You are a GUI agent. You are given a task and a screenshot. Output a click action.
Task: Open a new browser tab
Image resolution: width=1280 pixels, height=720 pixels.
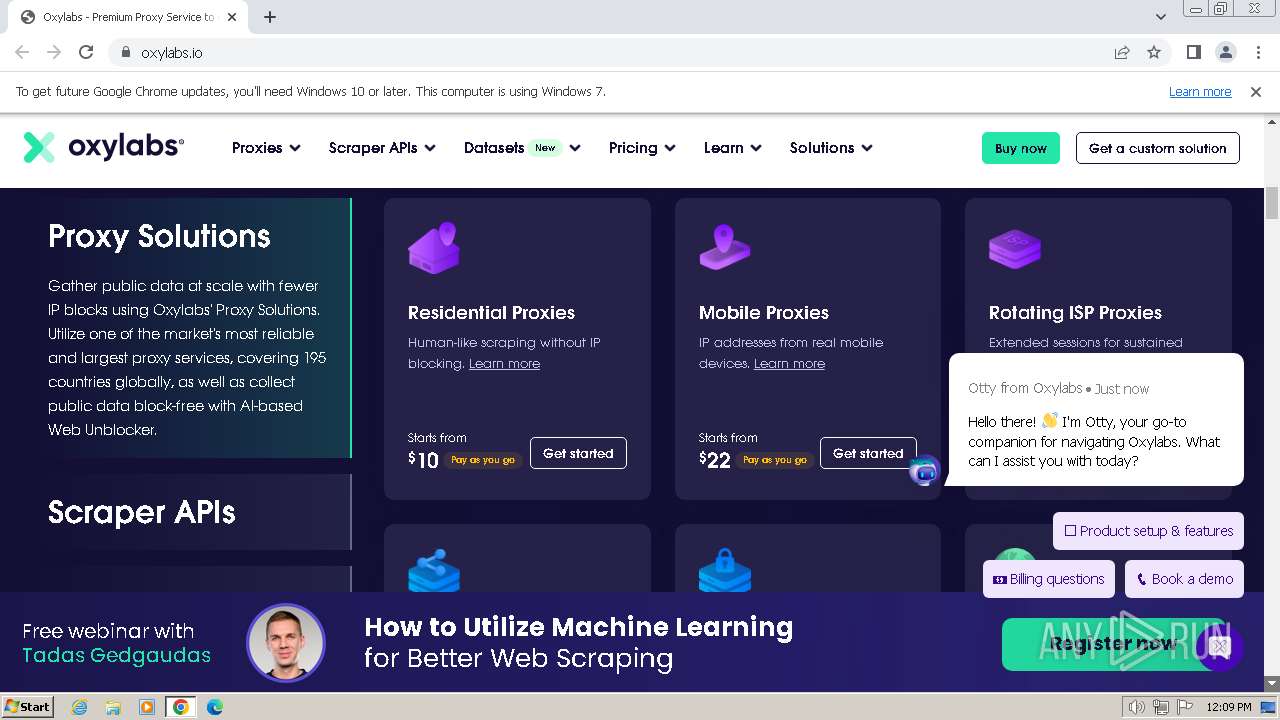(270, 17)
